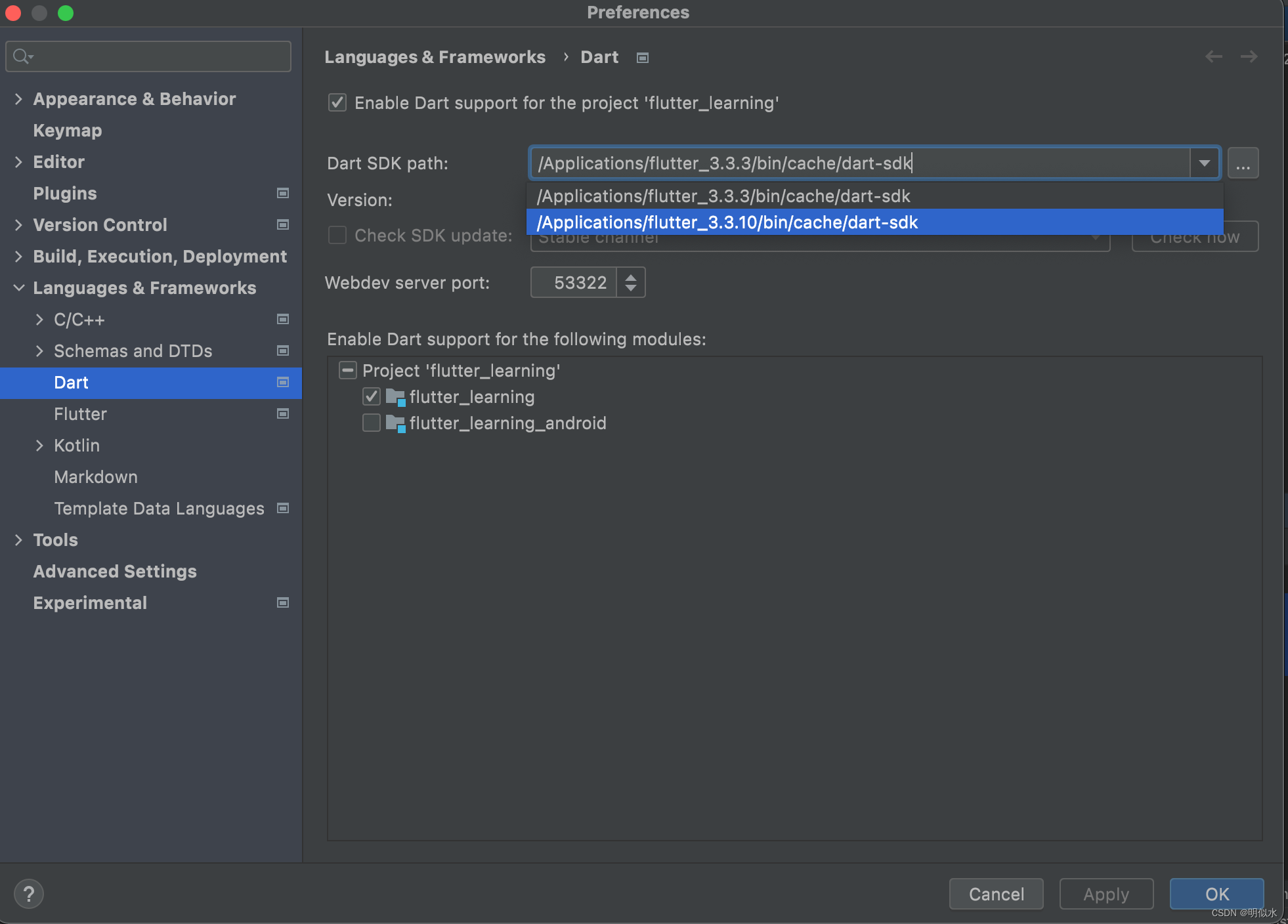Viewport: 1288px width, 924px height.
Task: Uncheck the flutter_learning module checkbox
Action: click(372, 396)
